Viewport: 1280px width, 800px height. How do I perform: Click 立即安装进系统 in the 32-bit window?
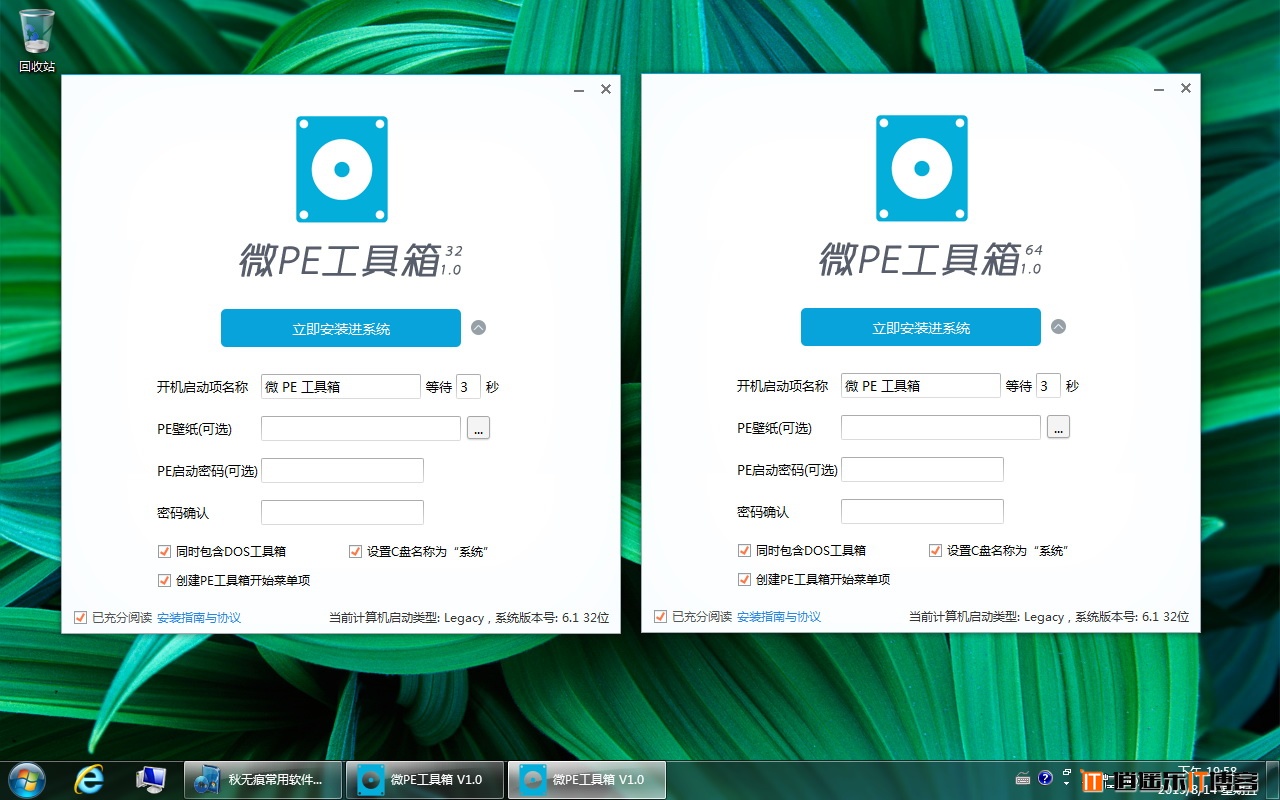click(341, 328)
